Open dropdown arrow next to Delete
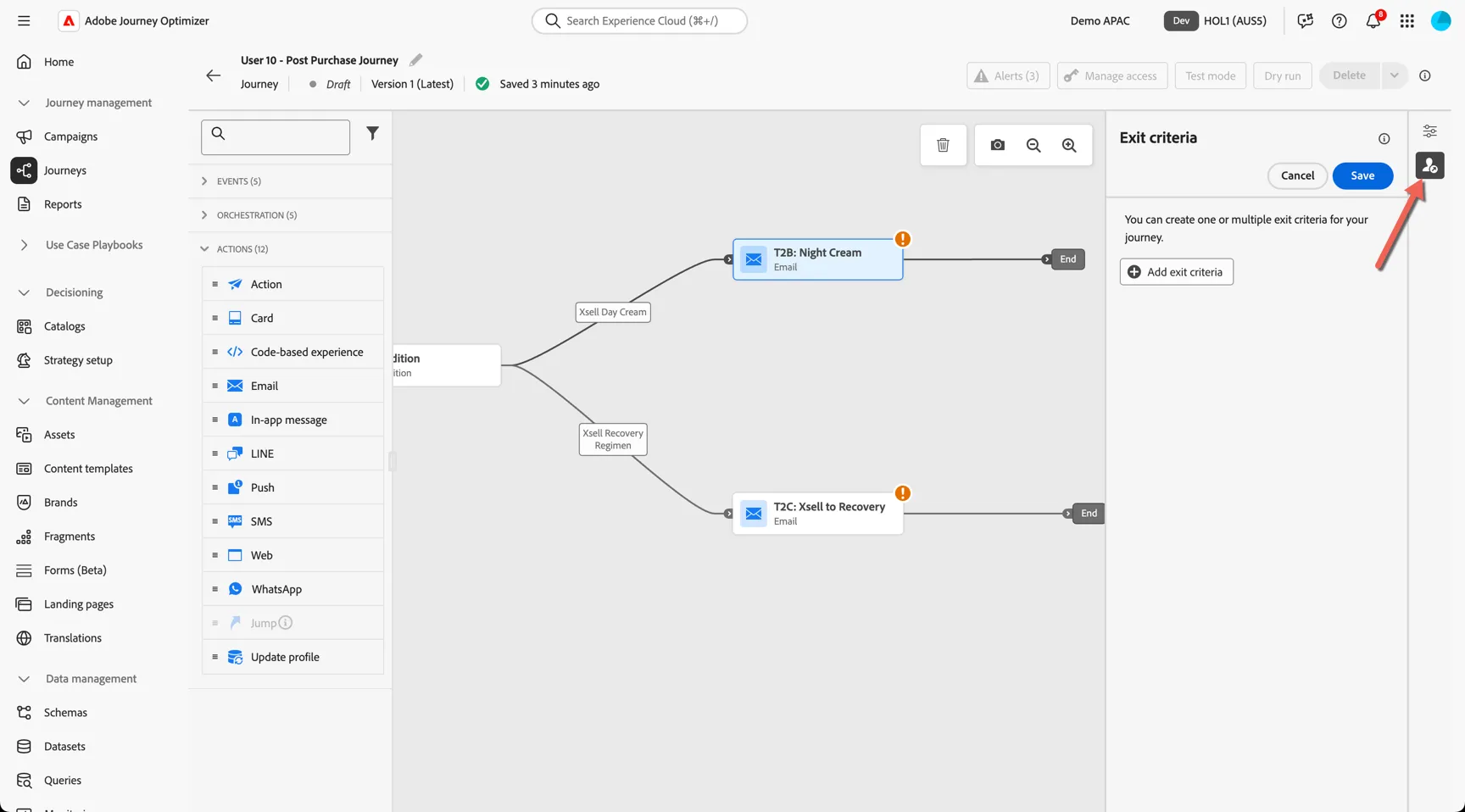Image resolution: width=1465 pixels, height=812 pixels. click(1394, 75)
